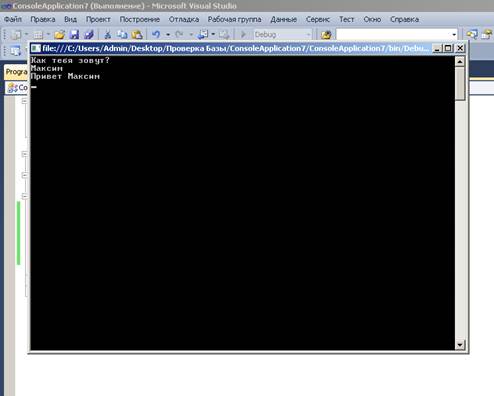The height and width of the screenshot is (396, 494).
Task: Collapse the third code outlining marker
Action: point(25,175)
